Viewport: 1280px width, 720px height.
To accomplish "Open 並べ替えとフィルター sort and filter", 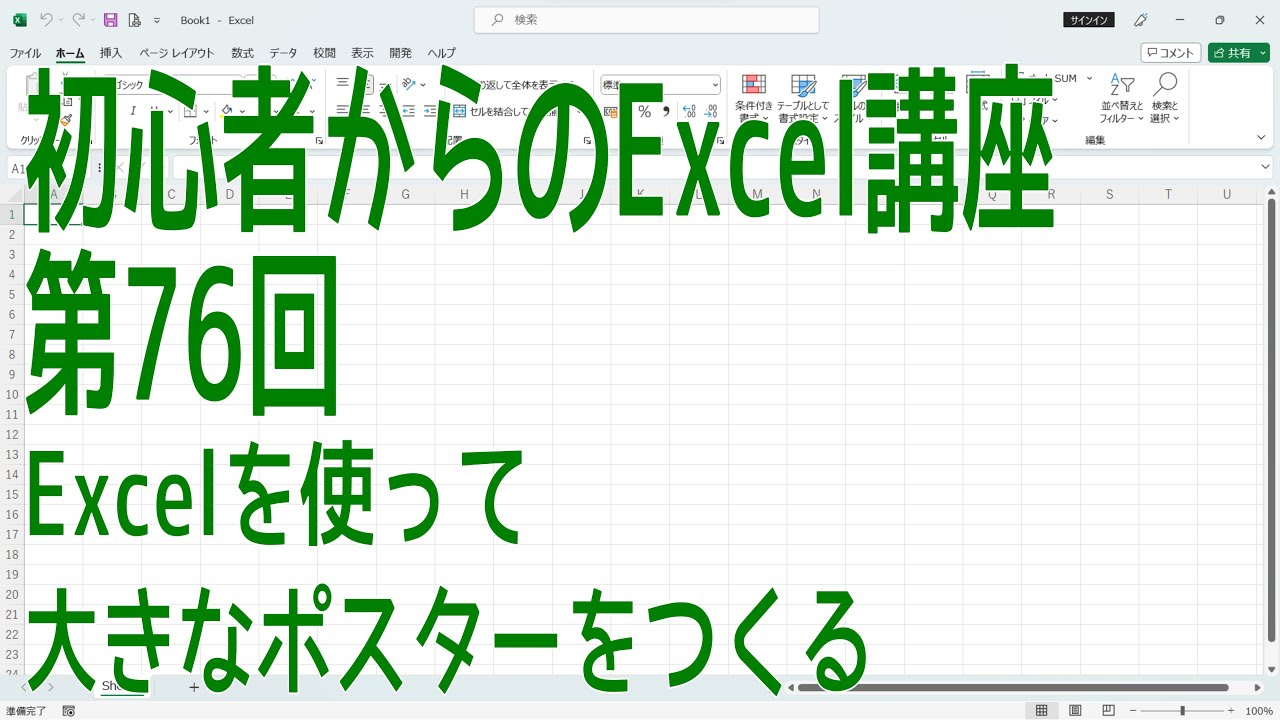I will (1121, 98).
